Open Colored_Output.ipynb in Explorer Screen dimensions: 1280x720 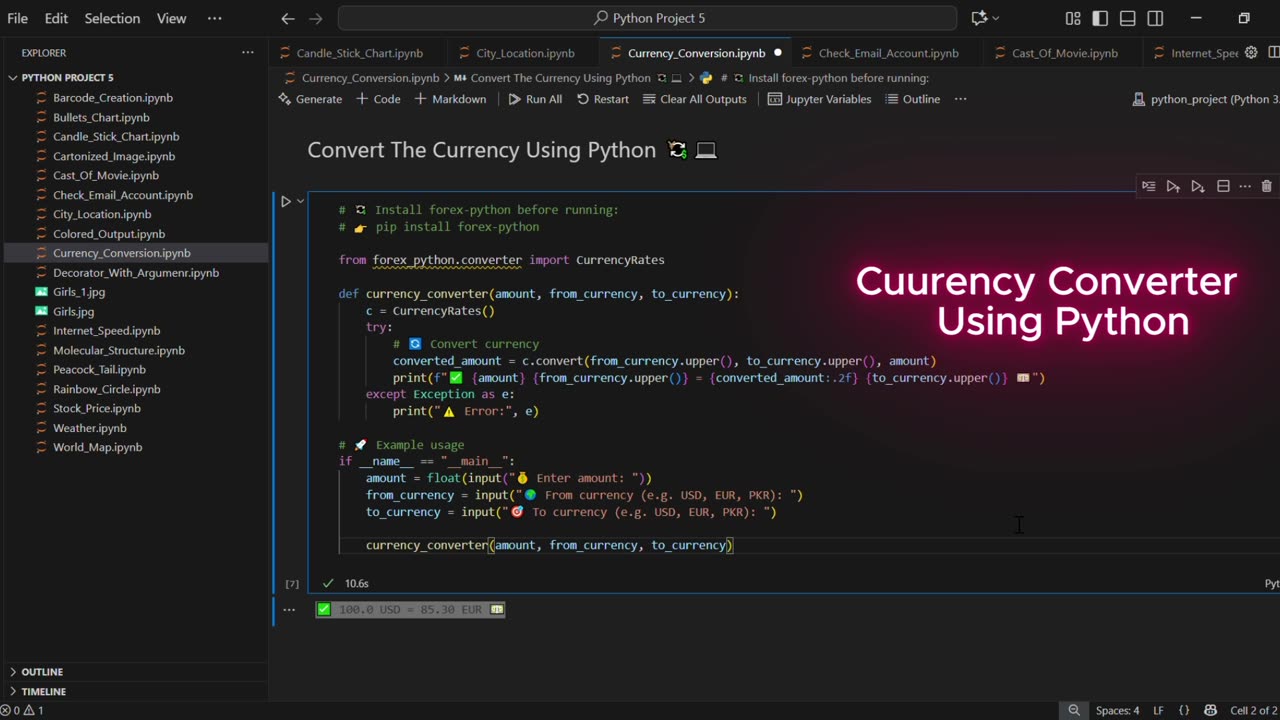109,234
